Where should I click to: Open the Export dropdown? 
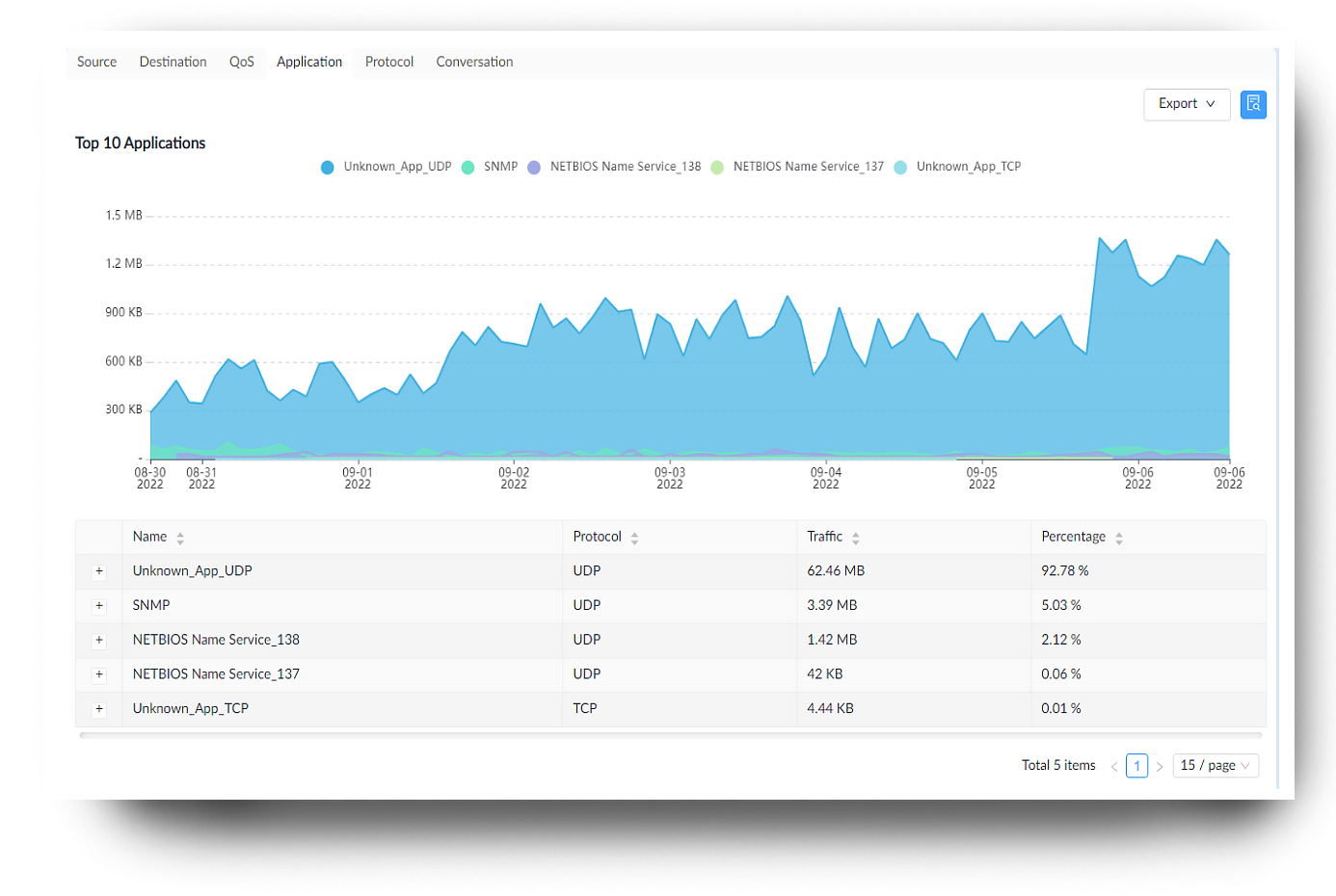coord(1186,104)
